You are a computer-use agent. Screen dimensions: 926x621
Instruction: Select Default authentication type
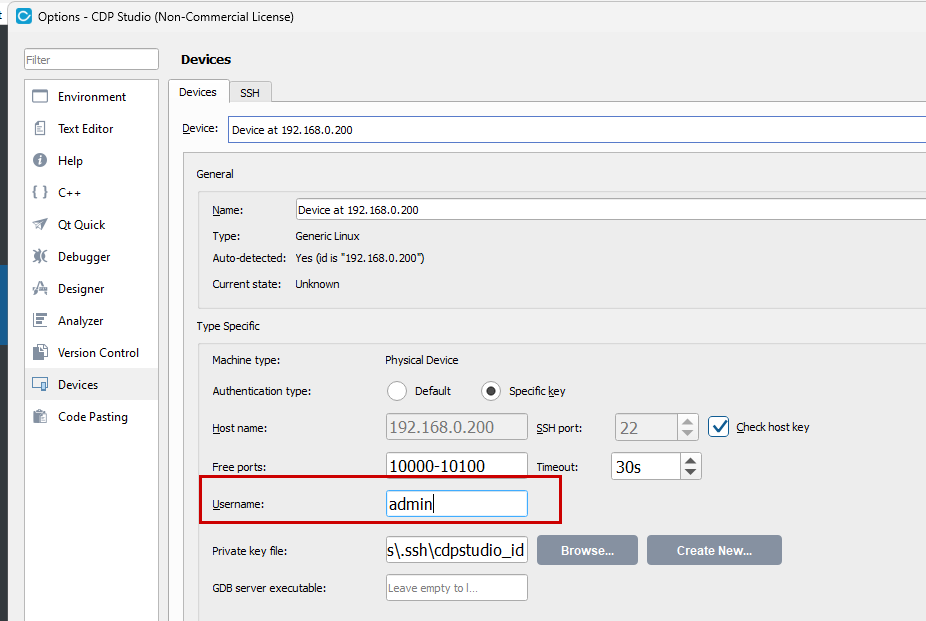pyautogui.click(x=397, y=391)
